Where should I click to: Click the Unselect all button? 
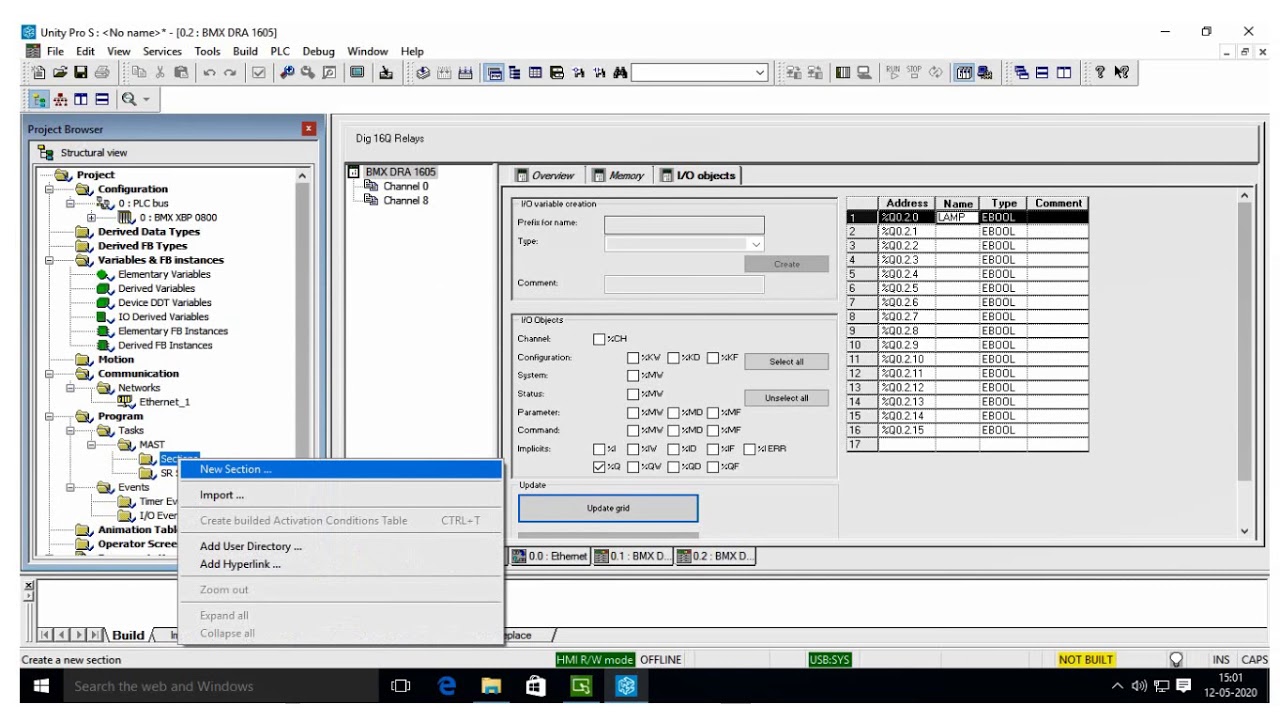[x=786, y=398]
